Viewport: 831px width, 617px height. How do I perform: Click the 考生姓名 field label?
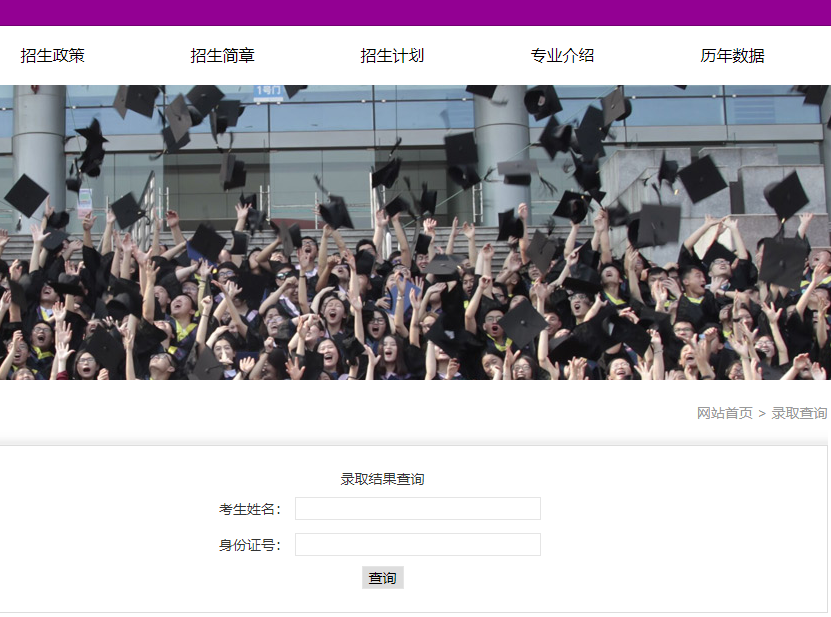pos(250,509)
